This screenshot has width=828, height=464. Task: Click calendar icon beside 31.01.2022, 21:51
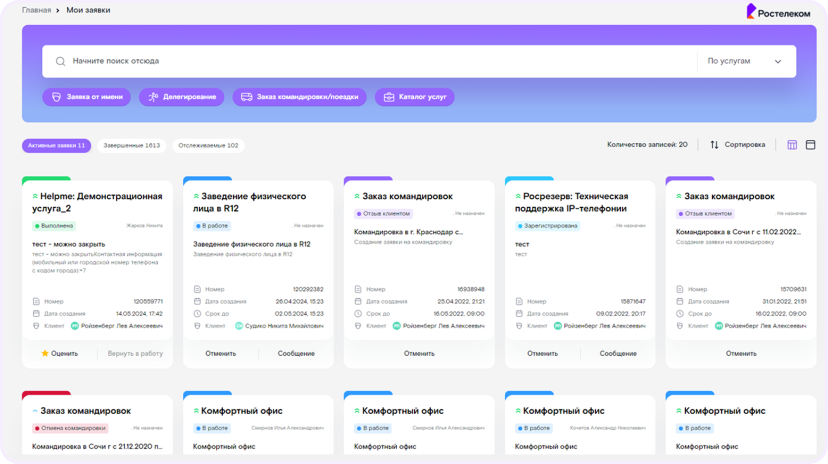(680, 301)
